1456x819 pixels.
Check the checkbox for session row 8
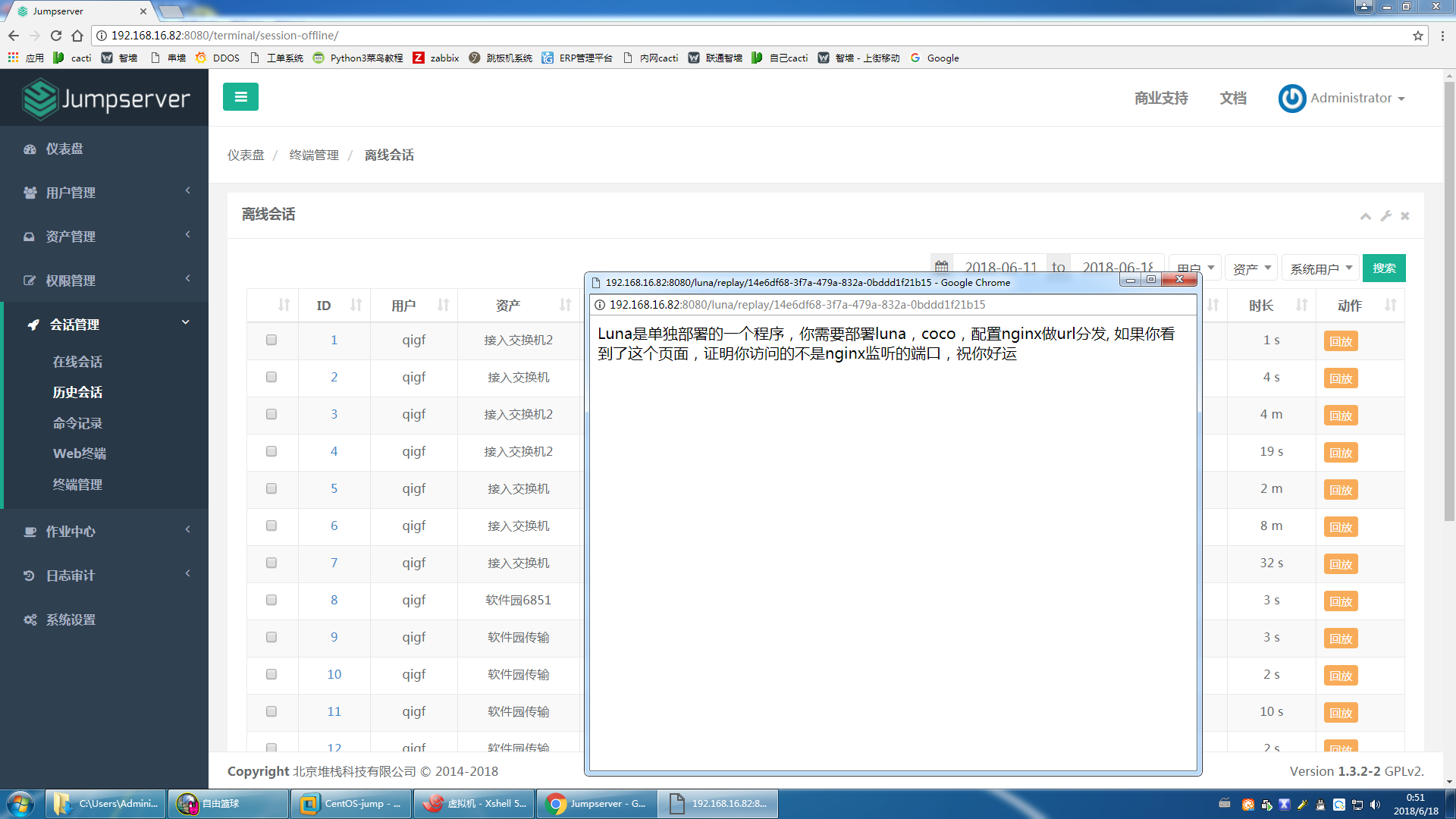271,600
